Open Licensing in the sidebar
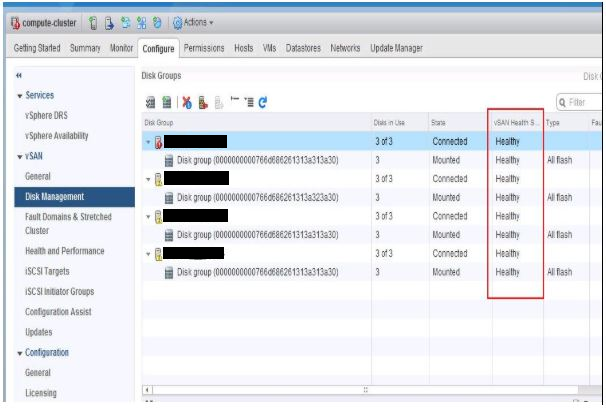Viewport: 606px width, 408px height. pyautogui.click(x=41, y=393)
